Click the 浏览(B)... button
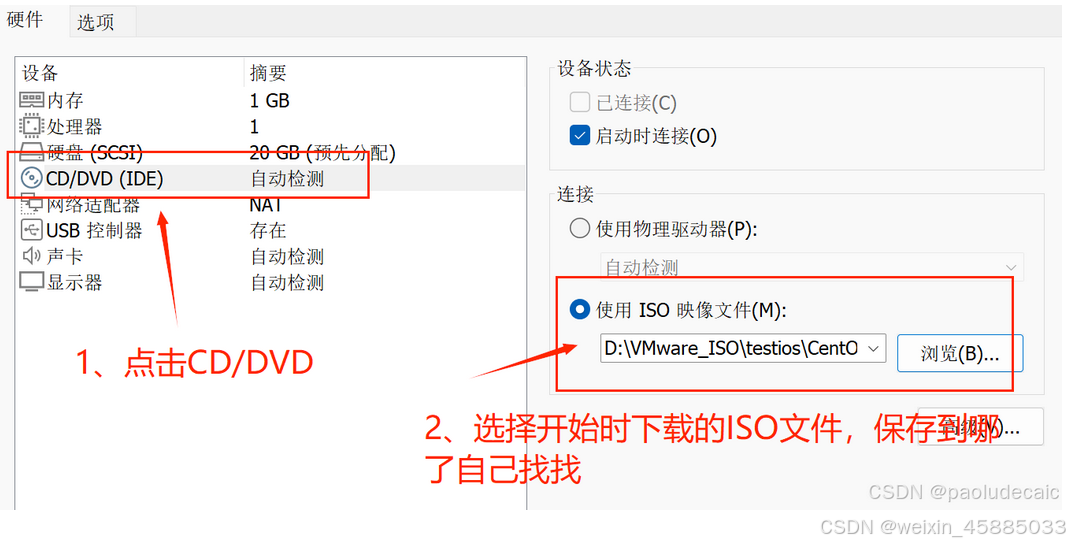Viewport: 1070px width, 544px height. (x=959, y=353)
